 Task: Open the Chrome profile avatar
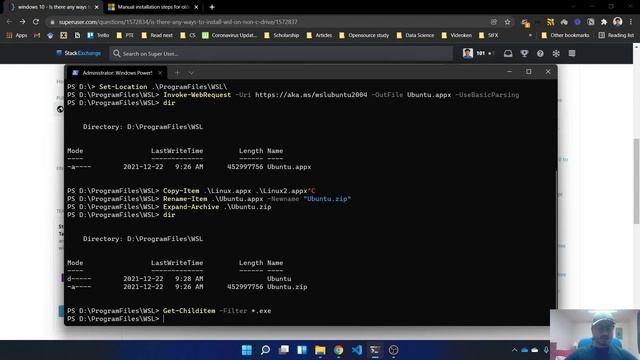618,22
